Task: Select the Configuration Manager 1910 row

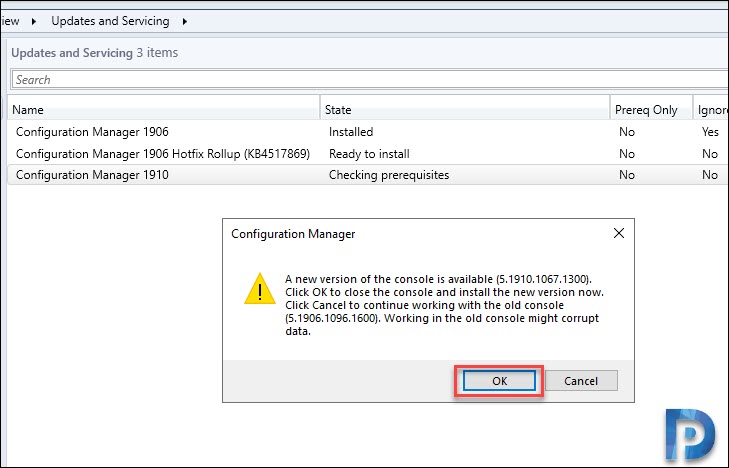Action: coord(367,175)
